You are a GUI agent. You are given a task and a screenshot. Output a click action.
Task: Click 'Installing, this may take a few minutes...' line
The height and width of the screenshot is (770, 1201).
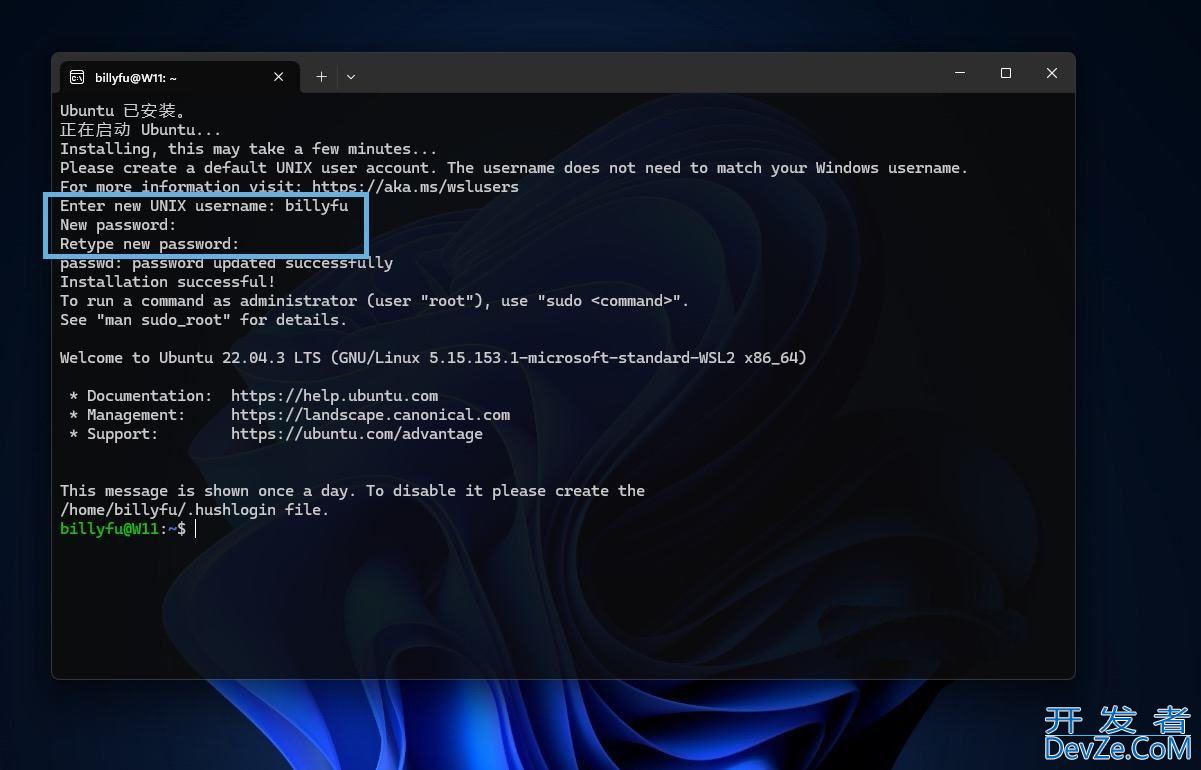(249, 149)
